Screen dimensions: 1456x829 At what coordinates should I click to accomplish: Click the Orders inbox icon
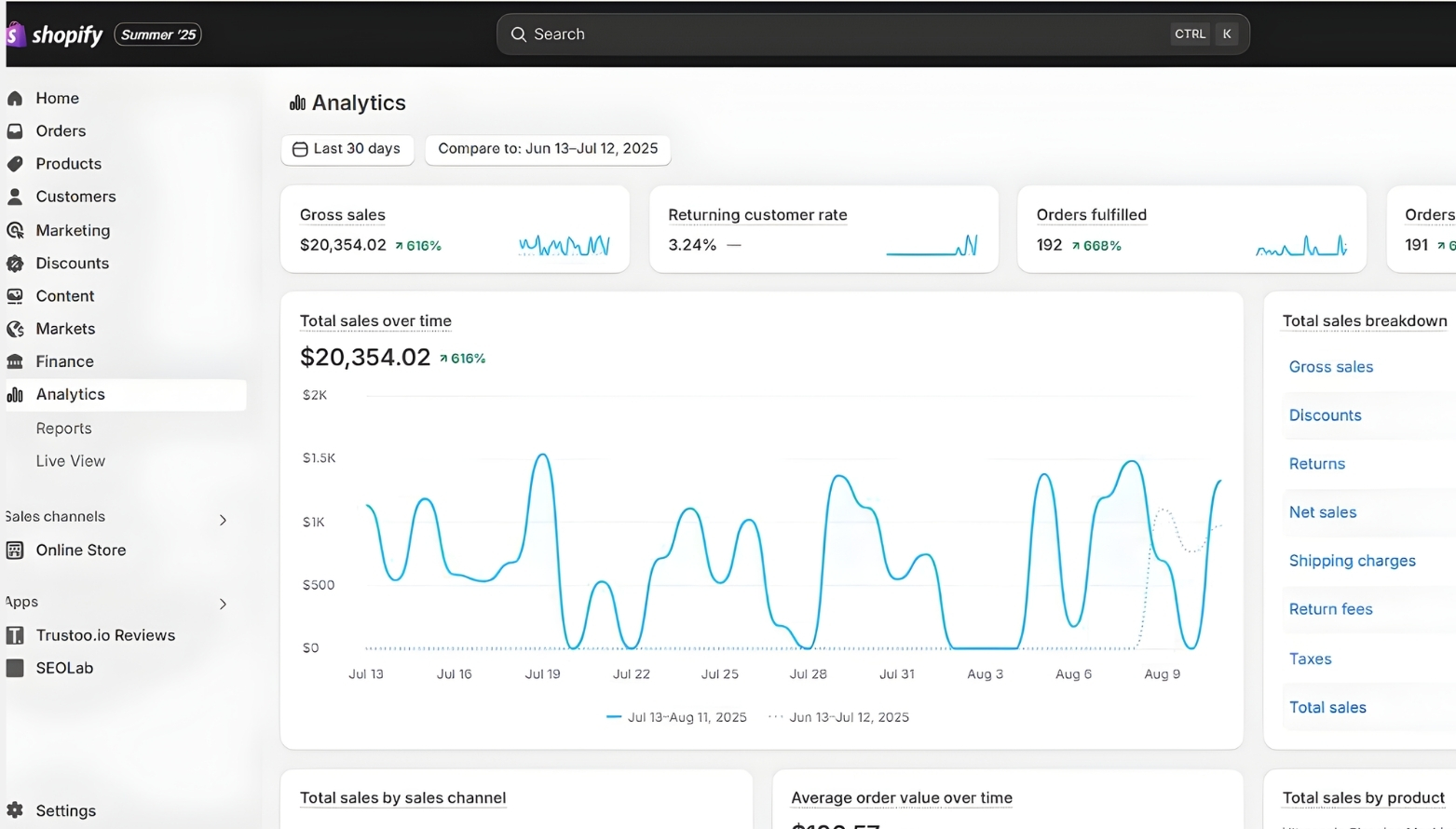[x=15, y=131]
